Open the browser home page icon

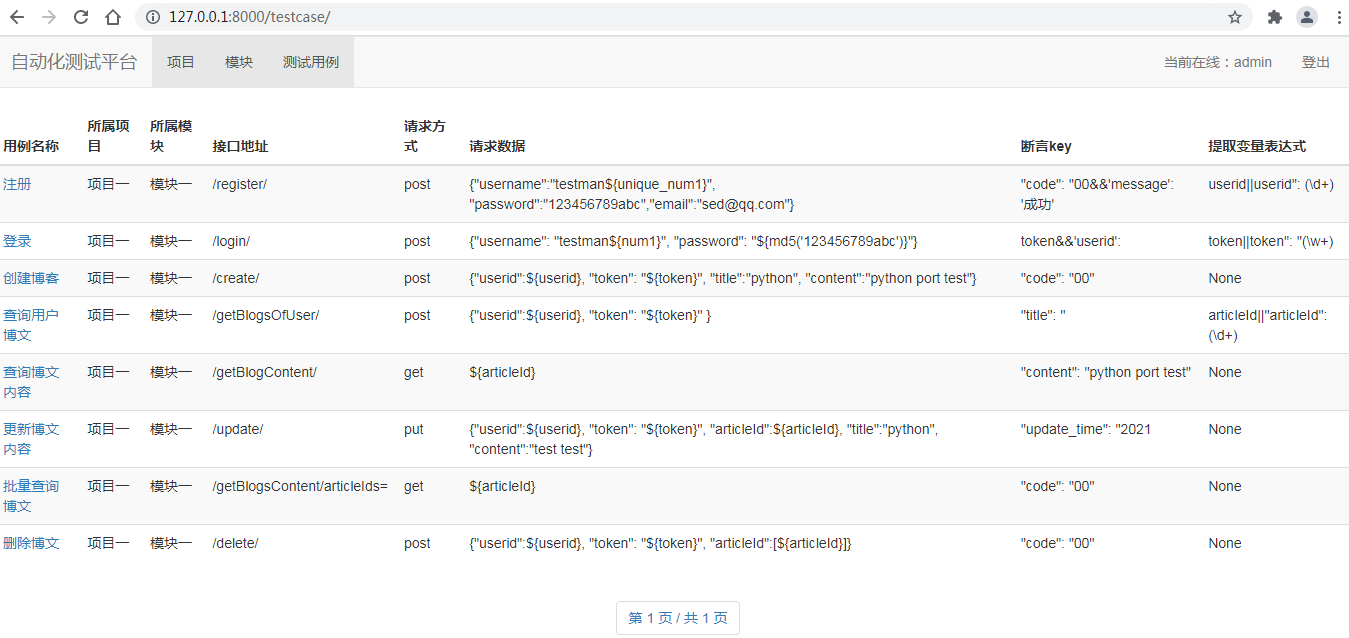coord(113,17)
